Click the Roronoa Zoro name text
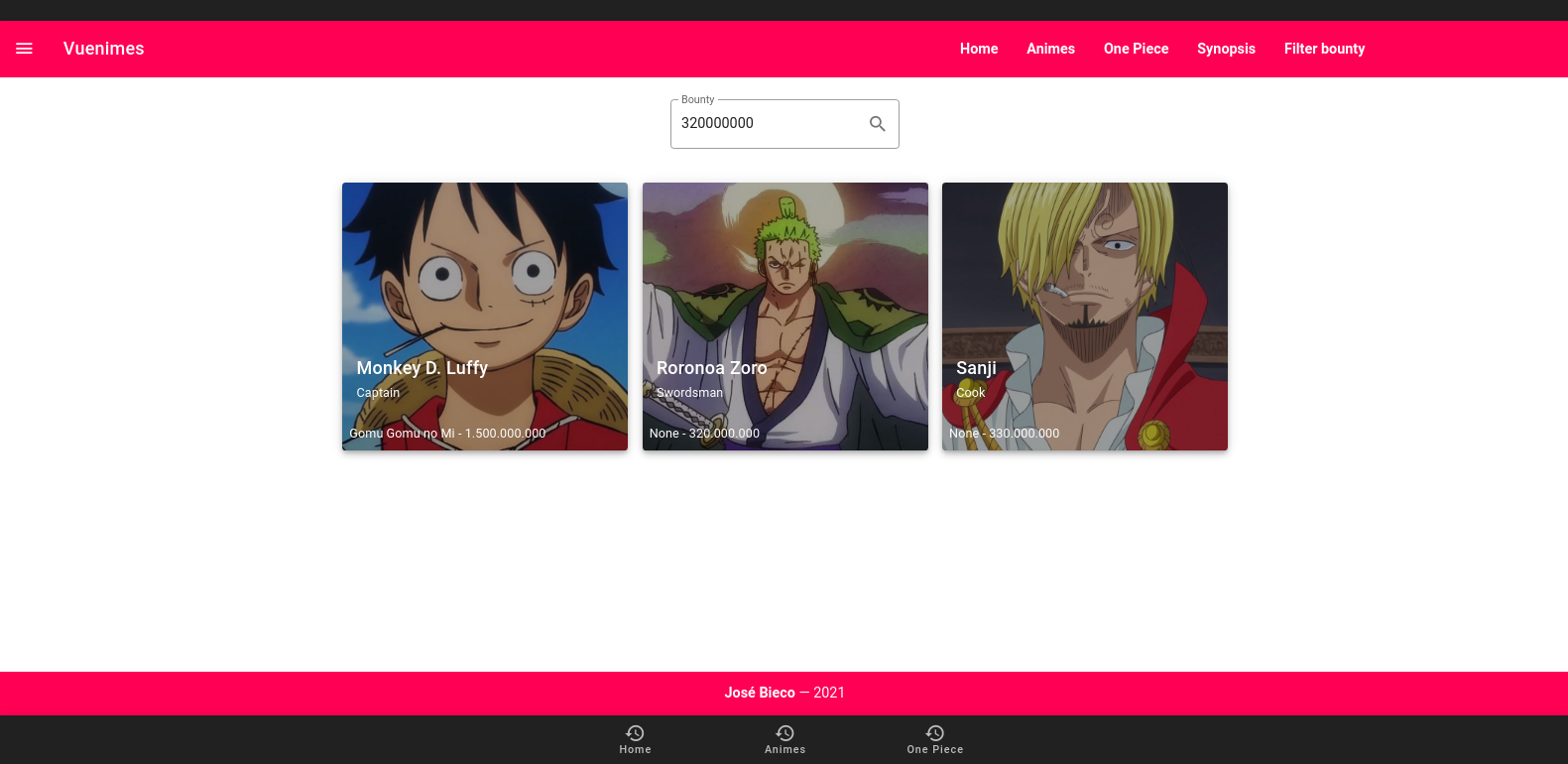This screenshot has height=764, width=1568. pyautogui.click(x=711, y=368)
